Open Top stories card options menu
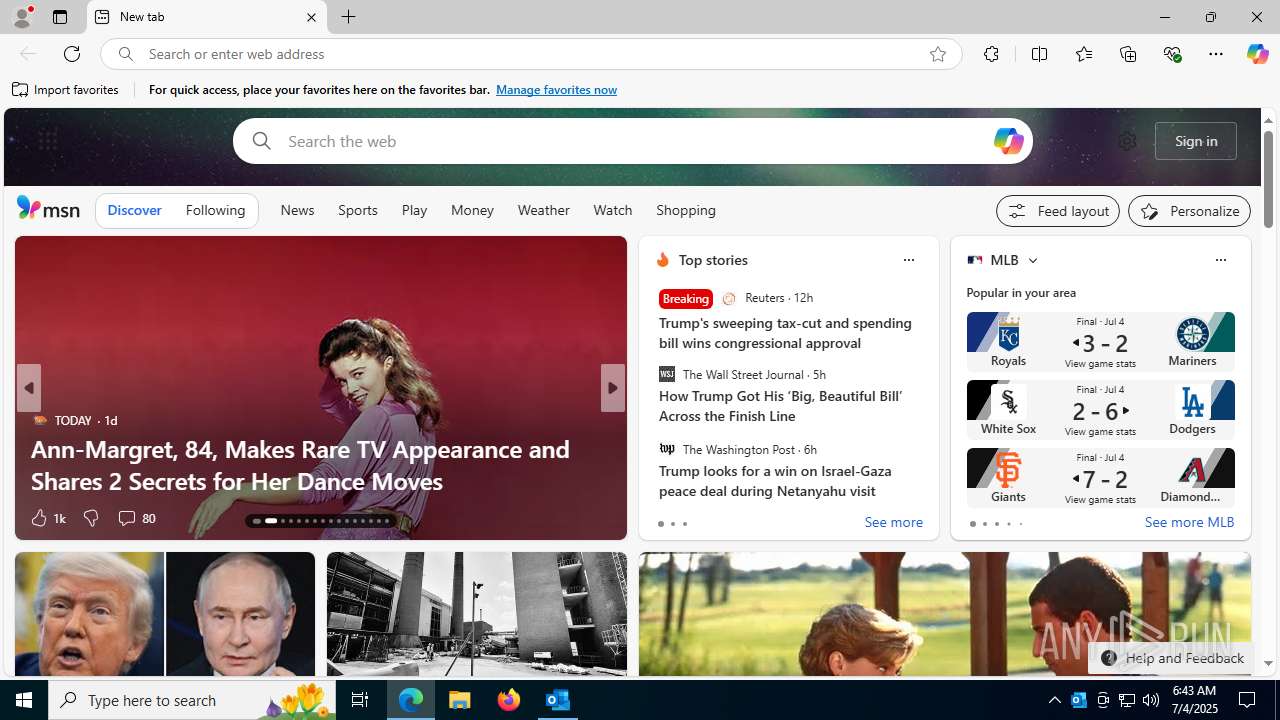Screen dimensions: 1280x720 coord(908,260)
